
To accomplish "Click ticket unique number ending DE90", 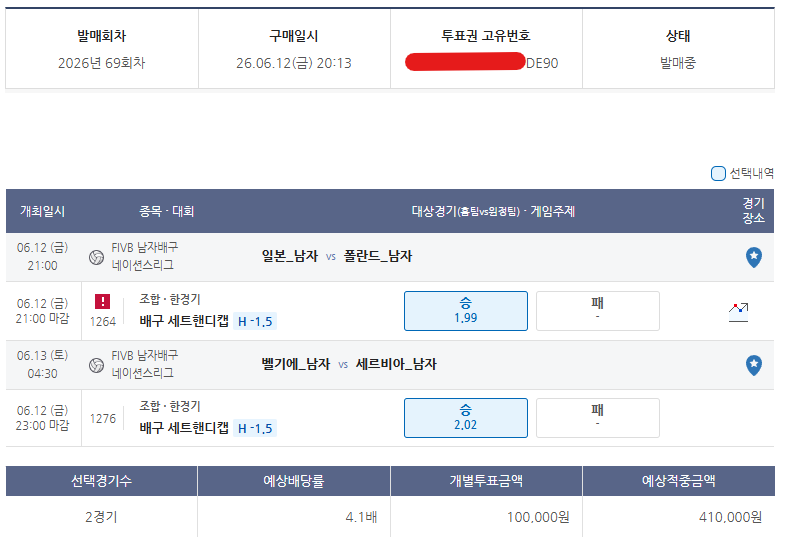I will (482, 63).
